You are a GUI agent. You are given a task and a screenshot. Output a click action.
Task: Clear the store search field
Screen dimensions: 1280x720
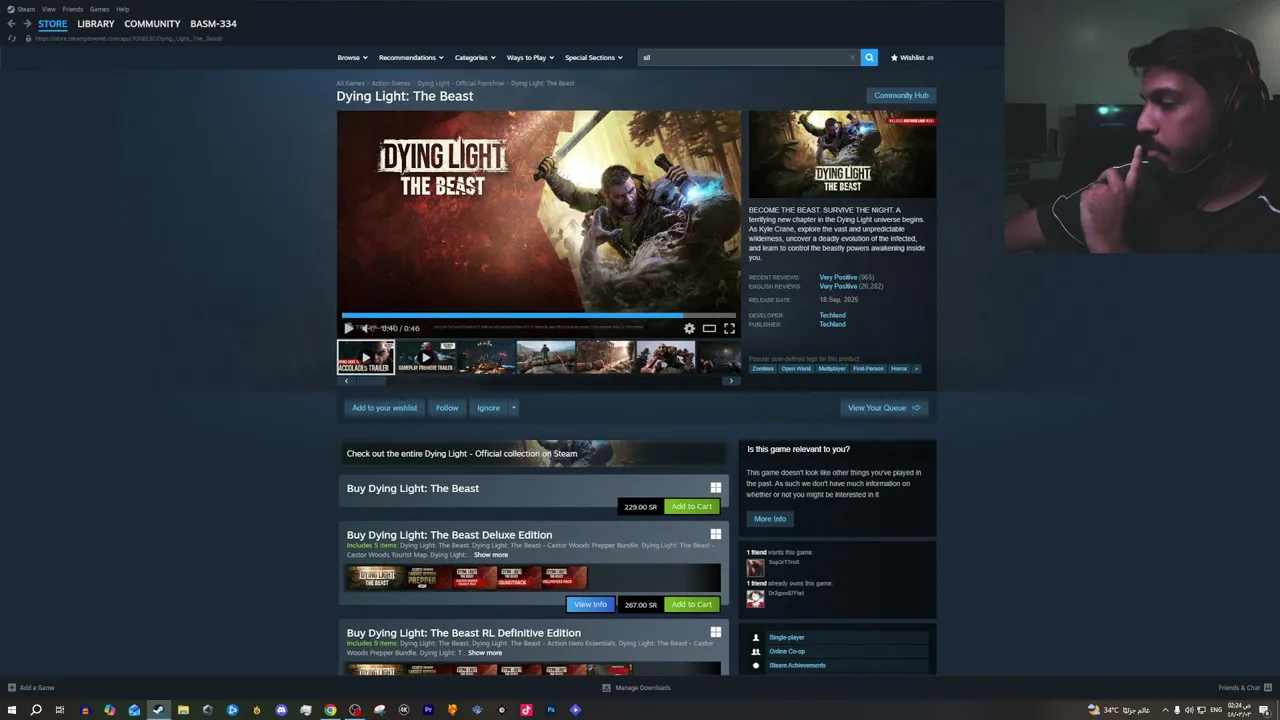852,57
